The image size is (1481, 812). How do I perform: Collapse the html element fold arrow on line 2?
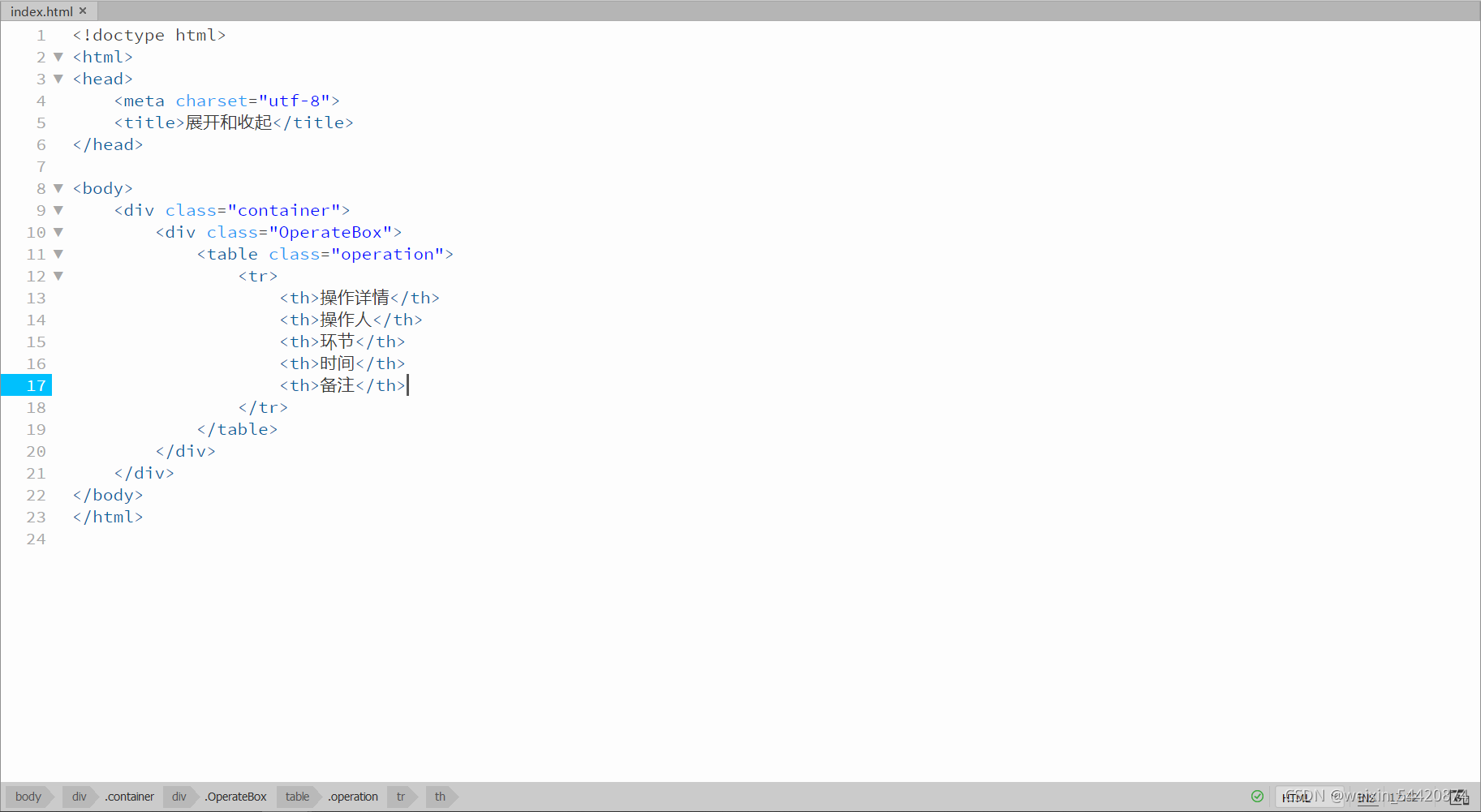pyautogui.click(x=58, y=57)
